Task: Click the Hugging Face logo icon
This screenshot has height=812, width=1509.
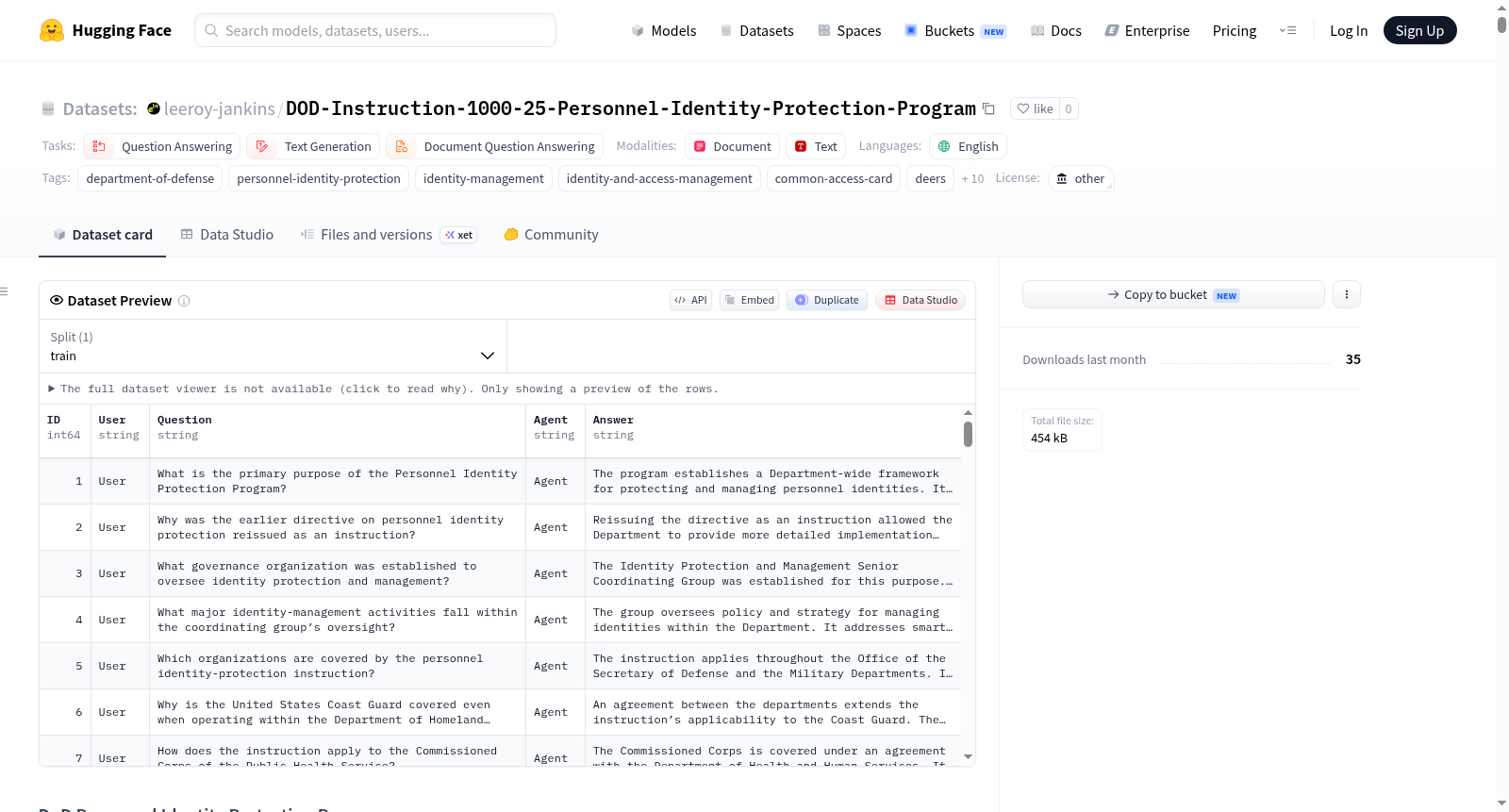Action: pos(52,30)
